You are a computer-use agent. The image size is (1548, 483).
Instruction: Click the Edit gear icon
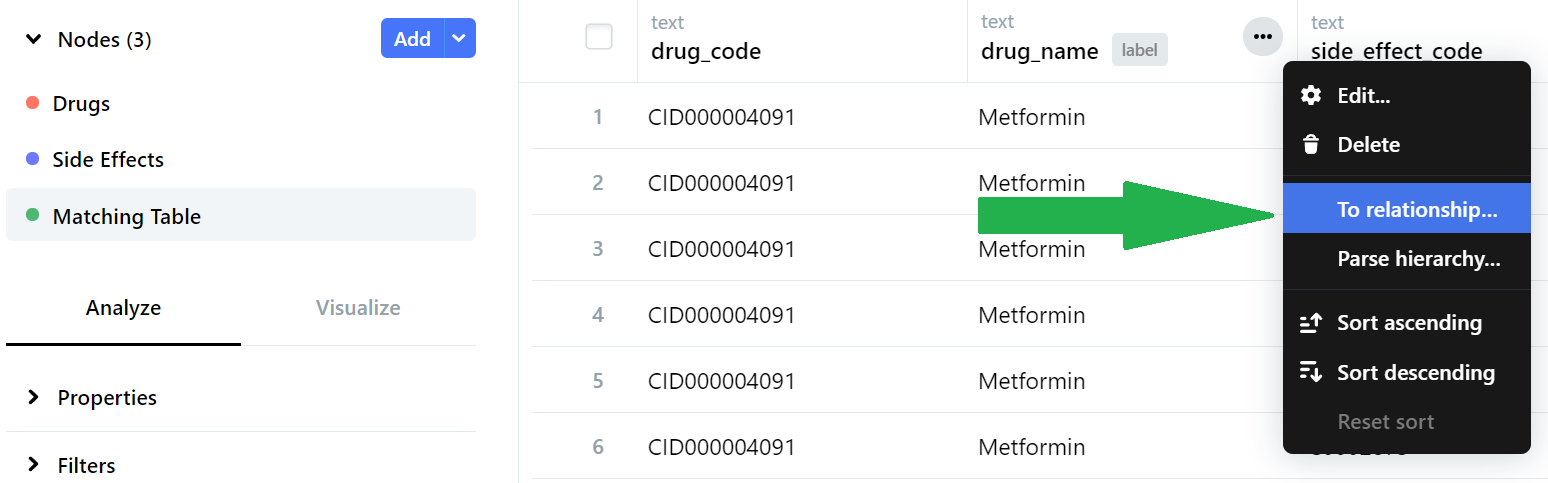click(1310, 96)
